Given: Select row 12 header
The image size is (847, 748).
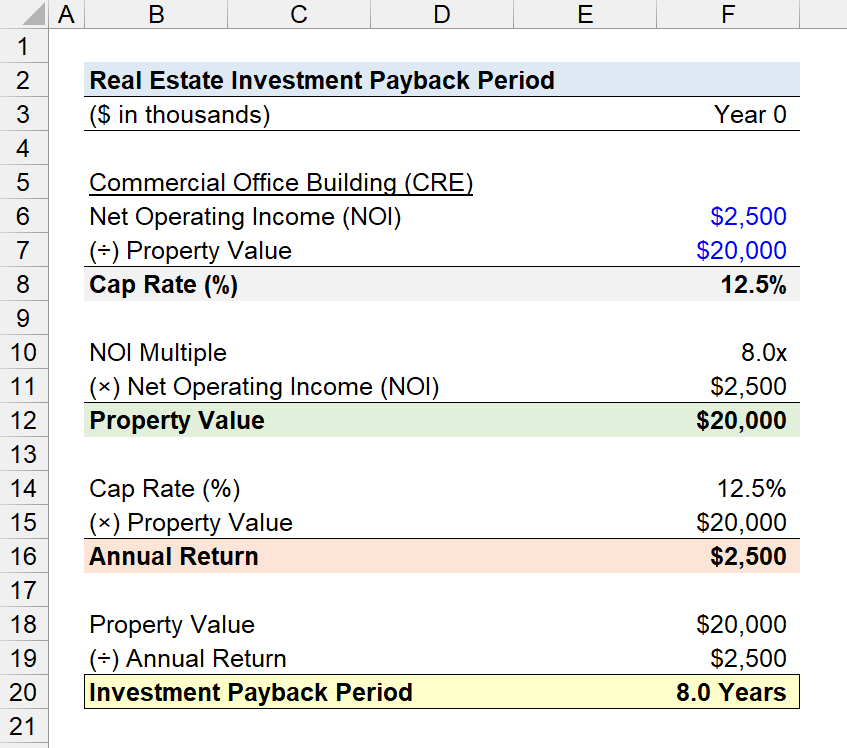Looking at the screenshot, I should (x=23, y=420).
